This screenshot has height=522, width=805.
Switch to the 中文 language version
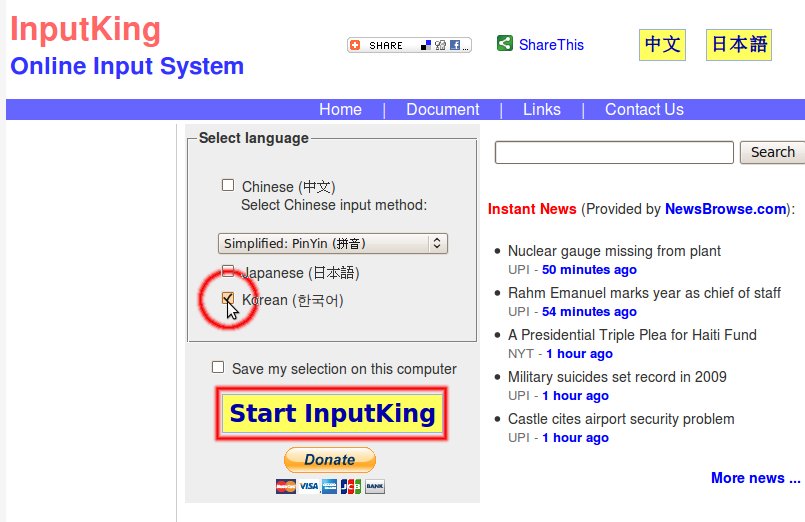pyautogui.click(x=662, y=45)
